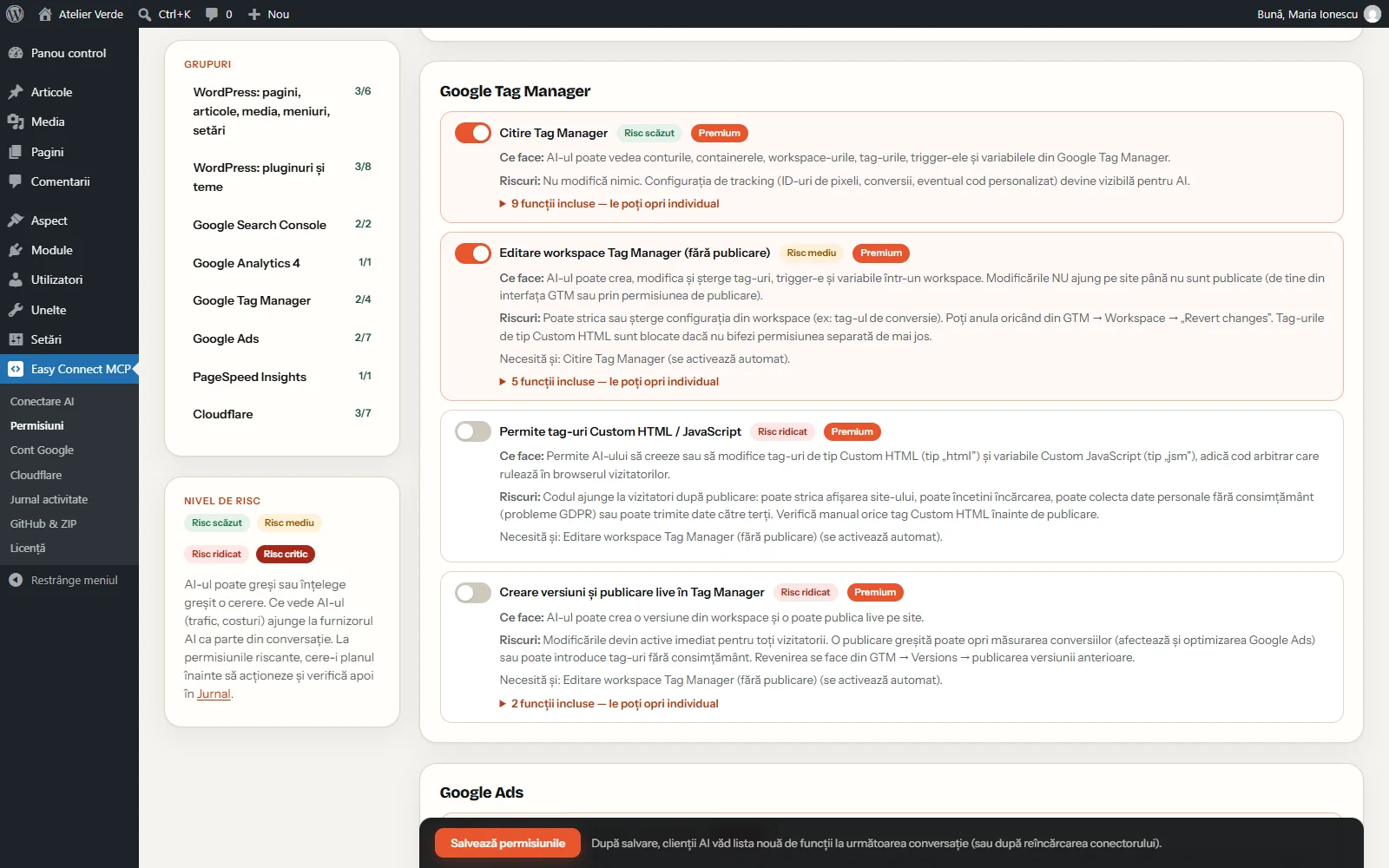
Task: Click the Easy Connect MCP icon
Action: [16, 369]
